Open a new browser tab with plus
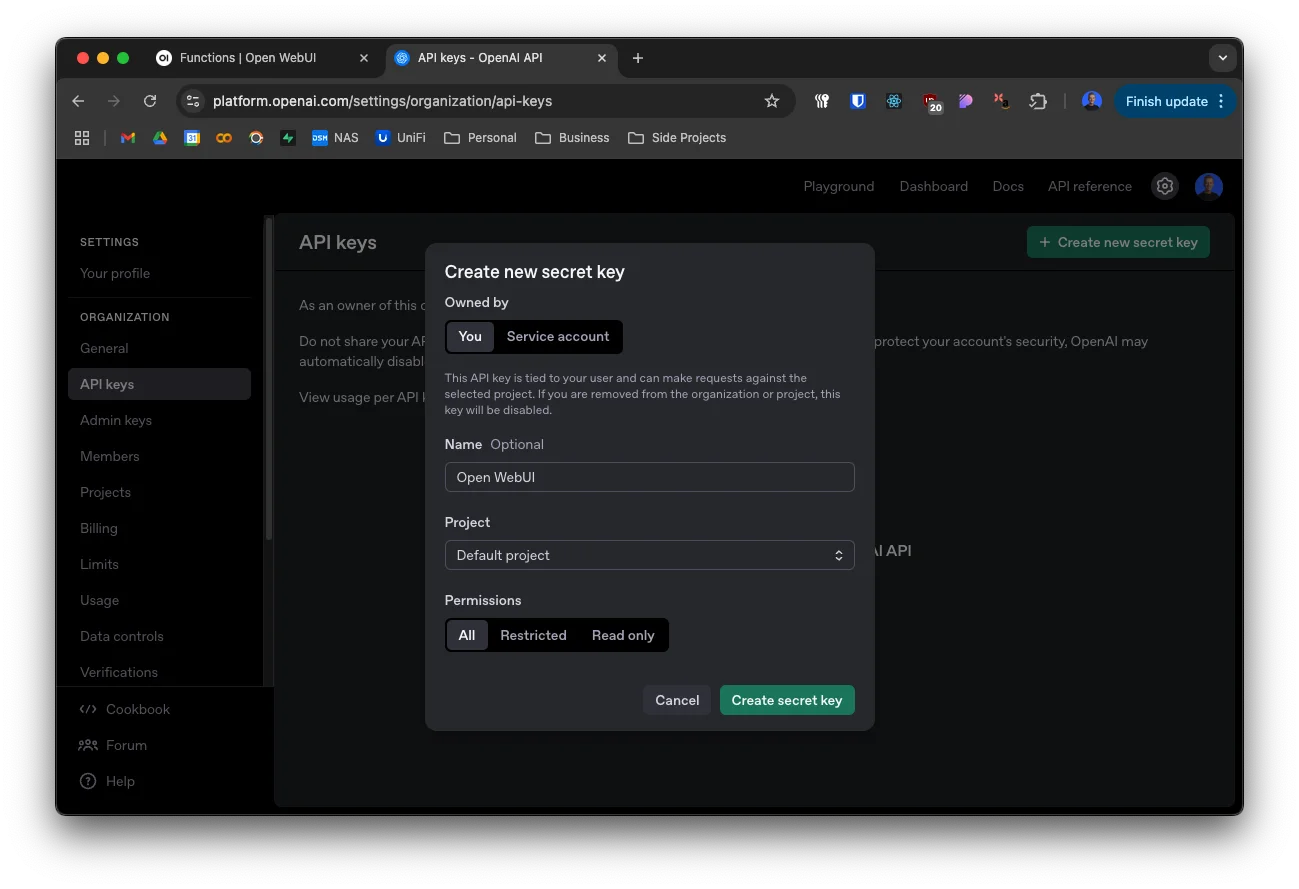Viewport: 1299px width, 889px height. [x=638, y=58]
